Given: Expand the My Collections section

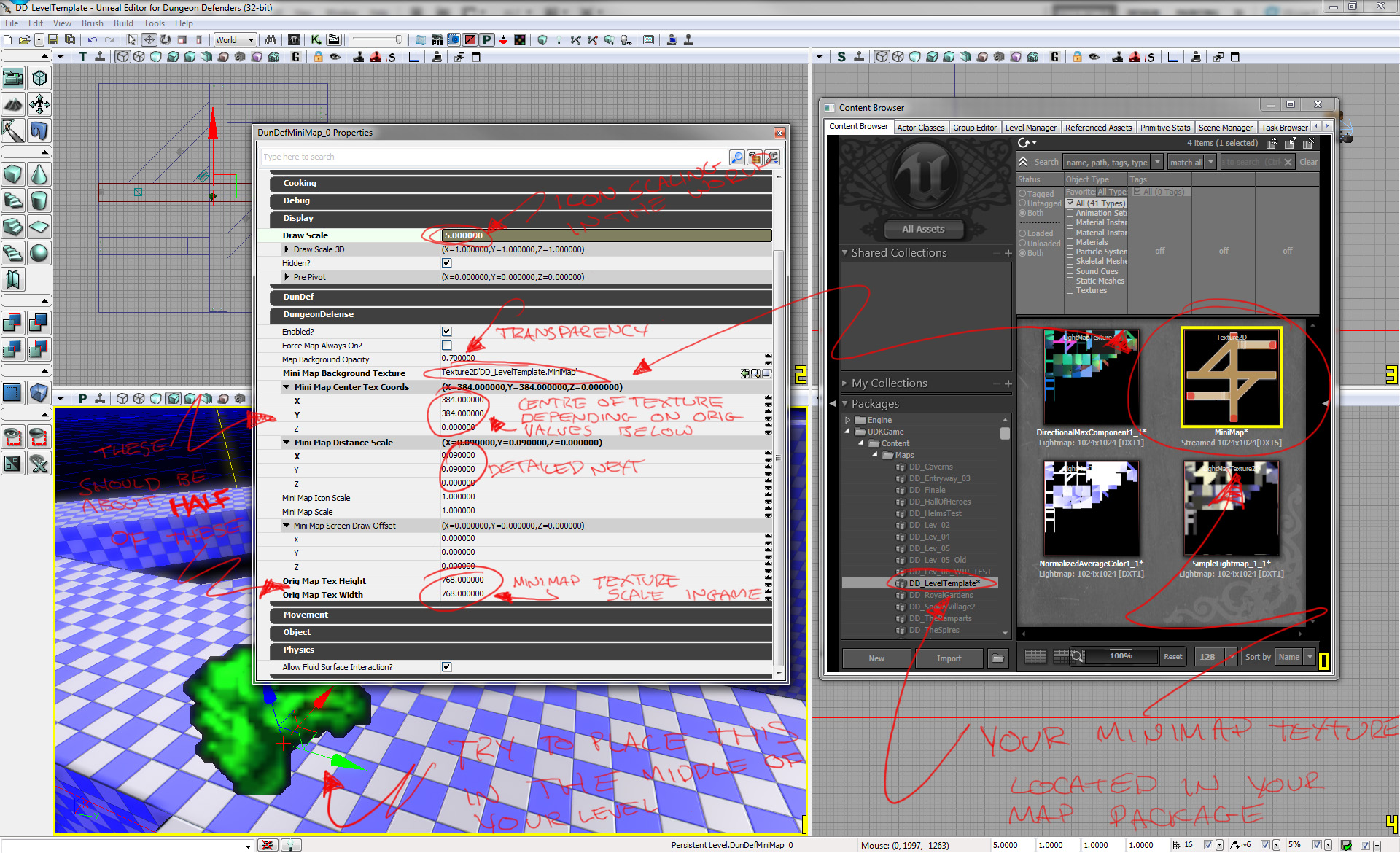Looking at the screenshot, I should click(x=845, y=383).
